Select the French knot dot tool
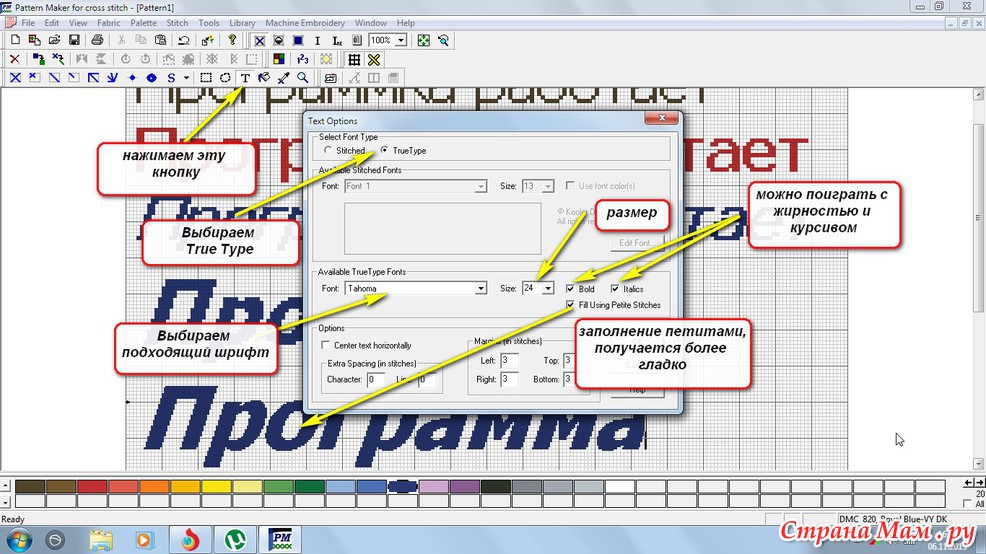This screenshot has width=986, height=554. click(x=132, y=78)
